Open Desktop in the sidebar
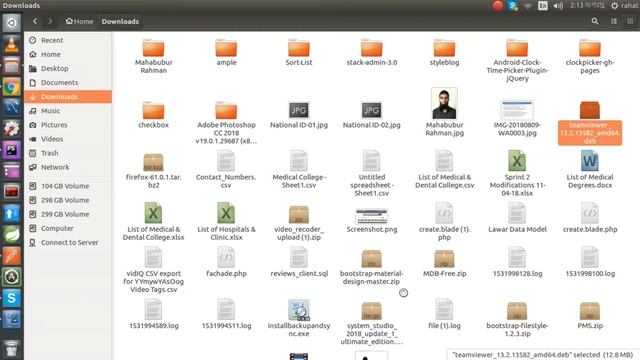The width and height of the screenshot is (640, 360). (x=68, y=69)
